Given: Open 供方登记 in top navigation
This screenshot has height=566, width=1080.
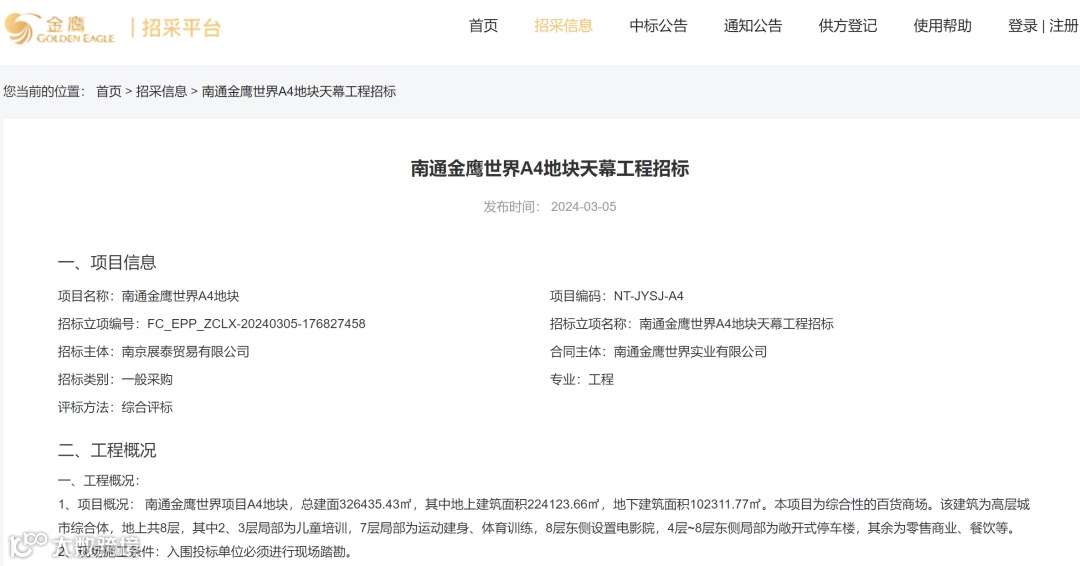Looking at the screenshot, I should (x=848, y=26).
